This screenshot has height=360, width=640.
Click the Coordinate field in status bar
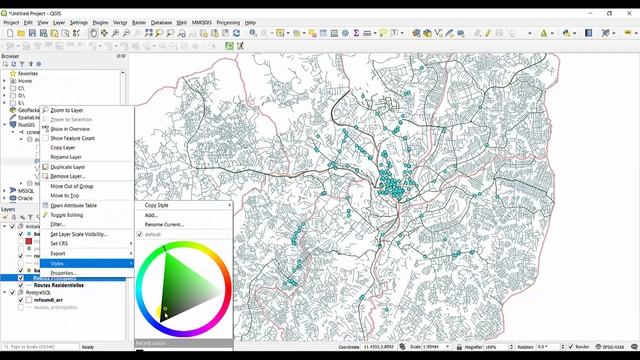(x=378, y=347)
